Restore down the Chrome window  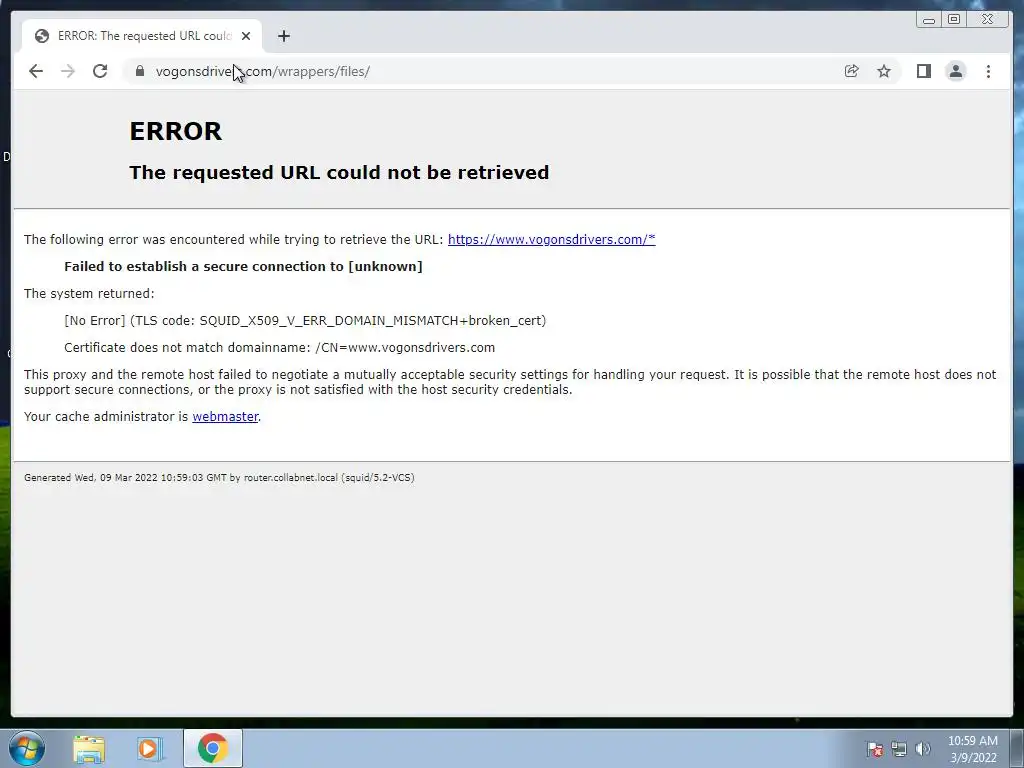(954, 20)
